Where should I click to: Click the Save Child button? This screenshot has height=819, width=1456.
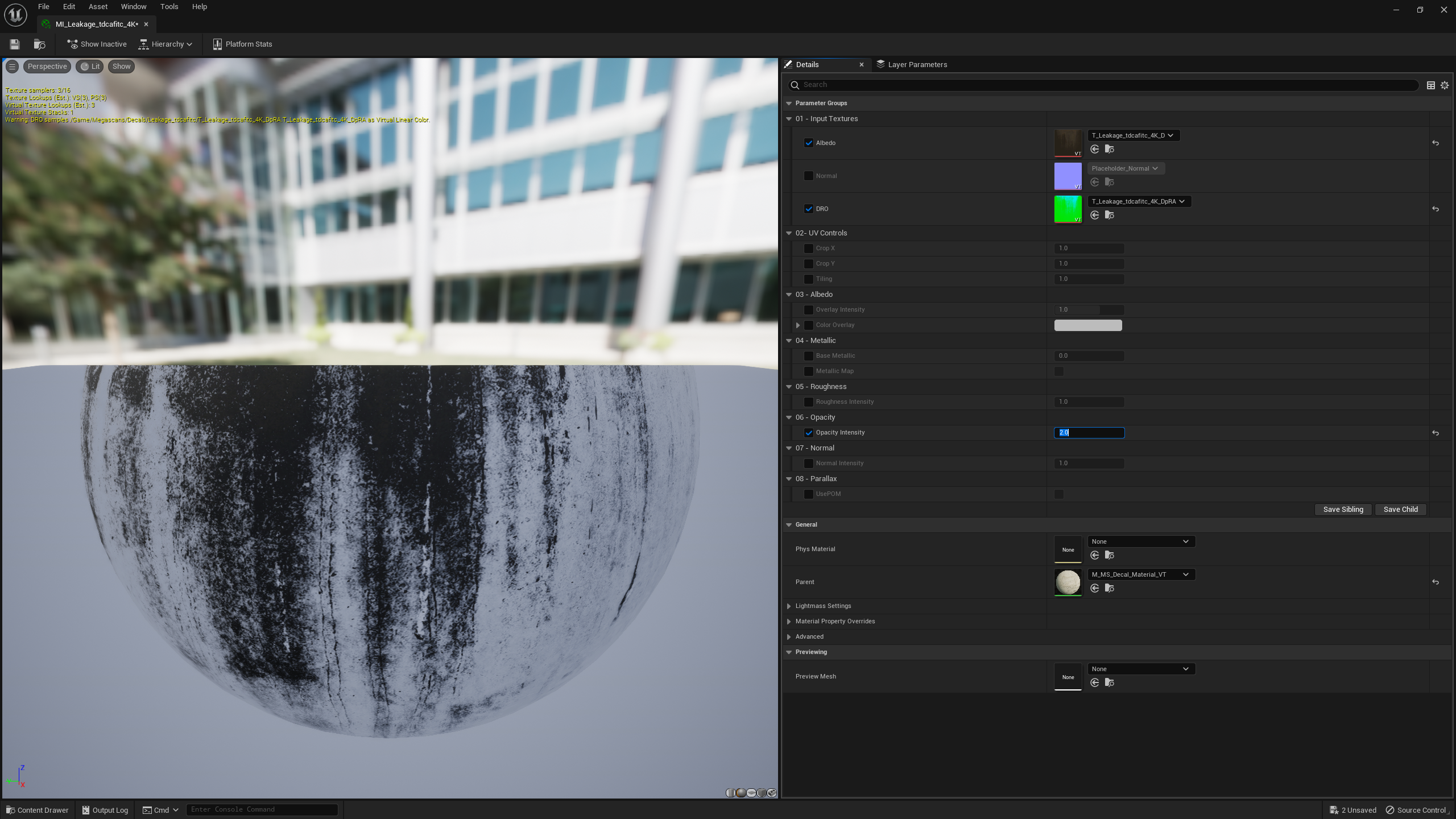pos(1400,510)
